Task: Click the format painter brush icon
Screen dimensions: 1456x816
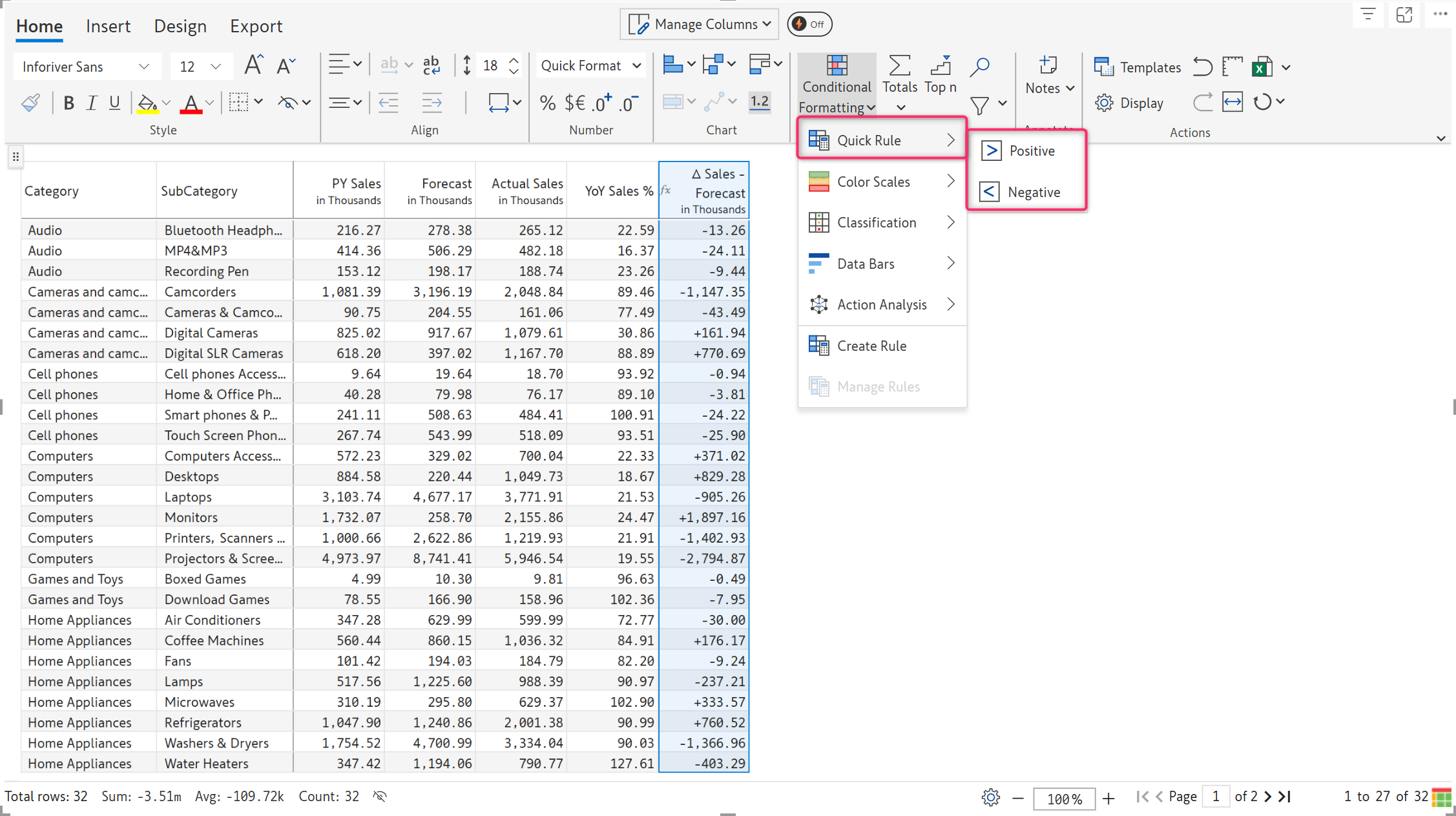Action: pos(30,103)
